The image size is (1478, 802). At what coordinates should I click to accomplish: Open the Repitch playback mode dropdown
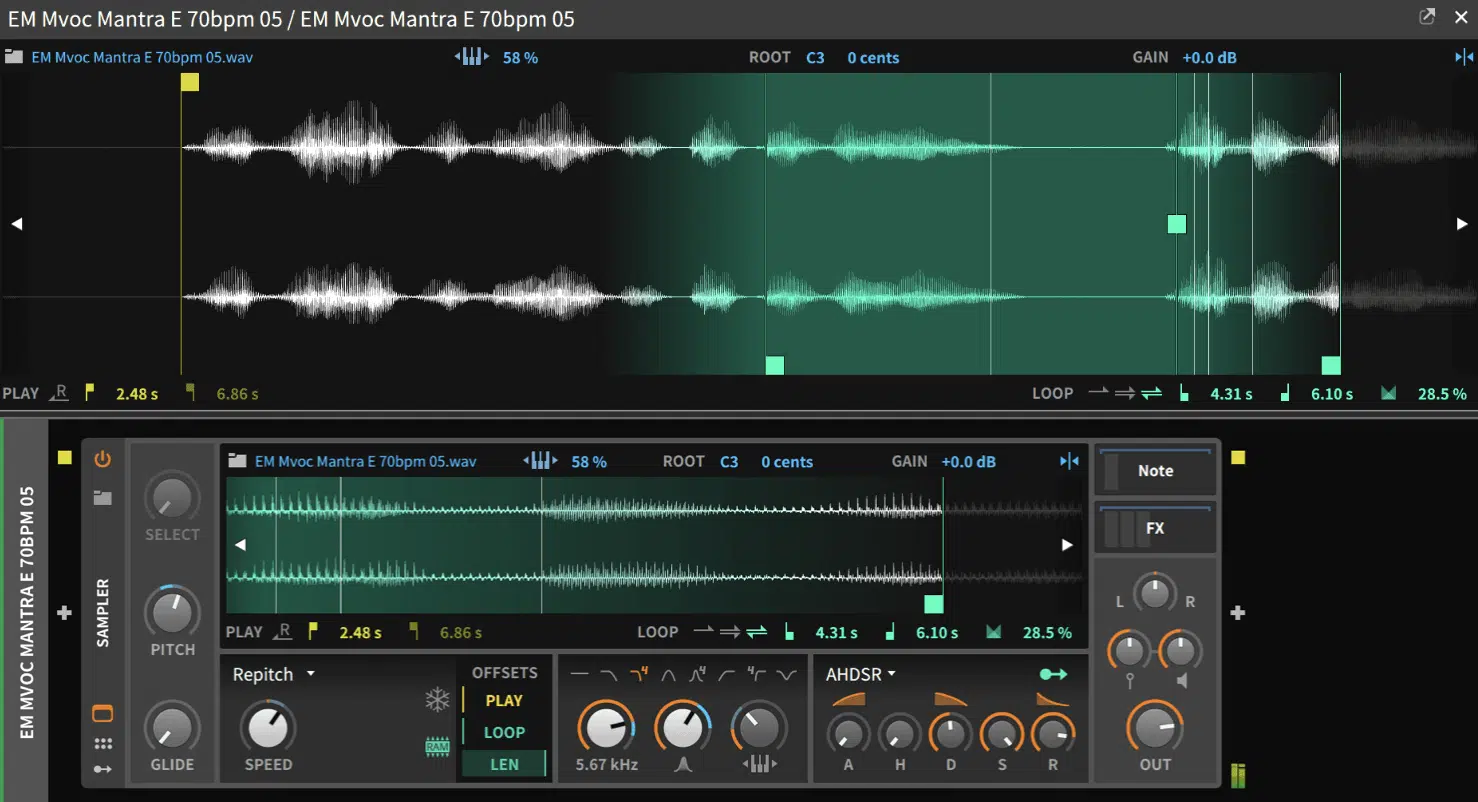click(x=274, y=674)
